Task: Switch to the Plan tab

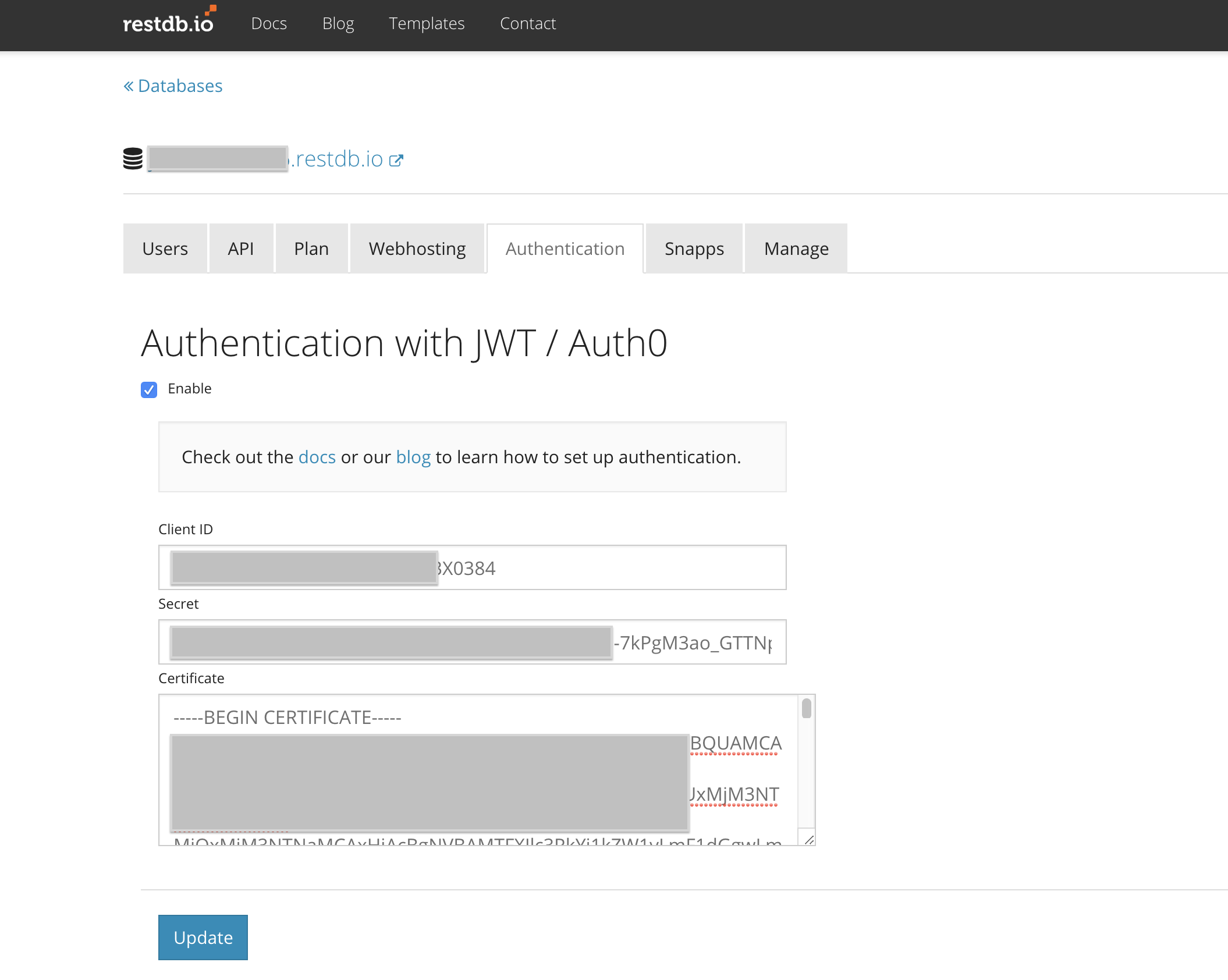Action: 311,248
